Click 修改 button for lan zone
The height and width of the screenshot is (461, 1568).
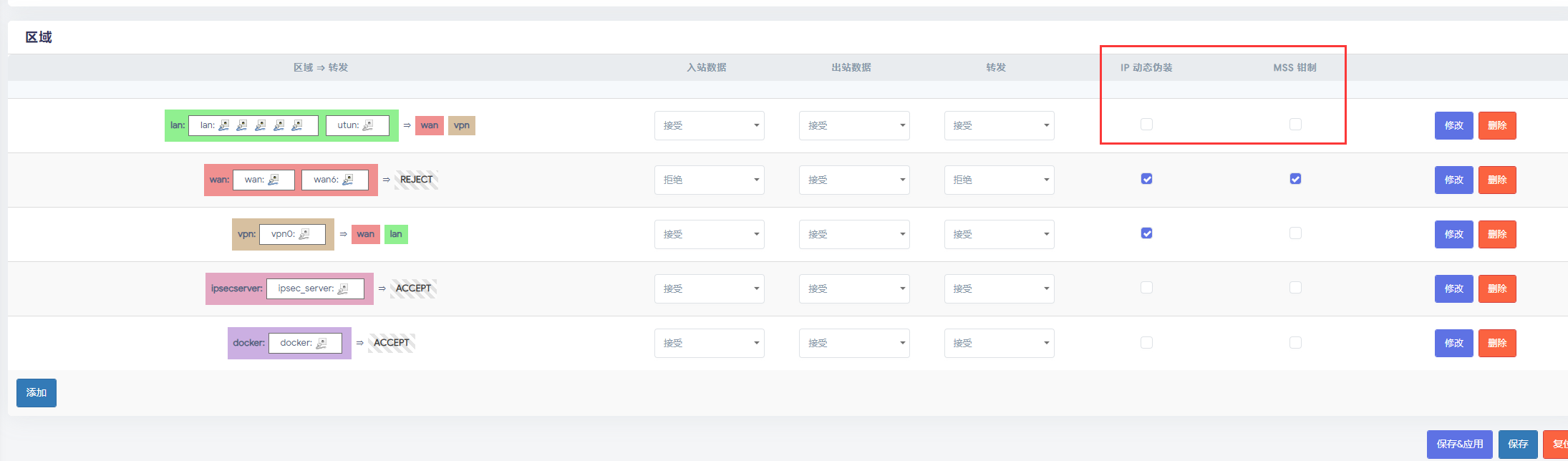[x=1453, y=125]
